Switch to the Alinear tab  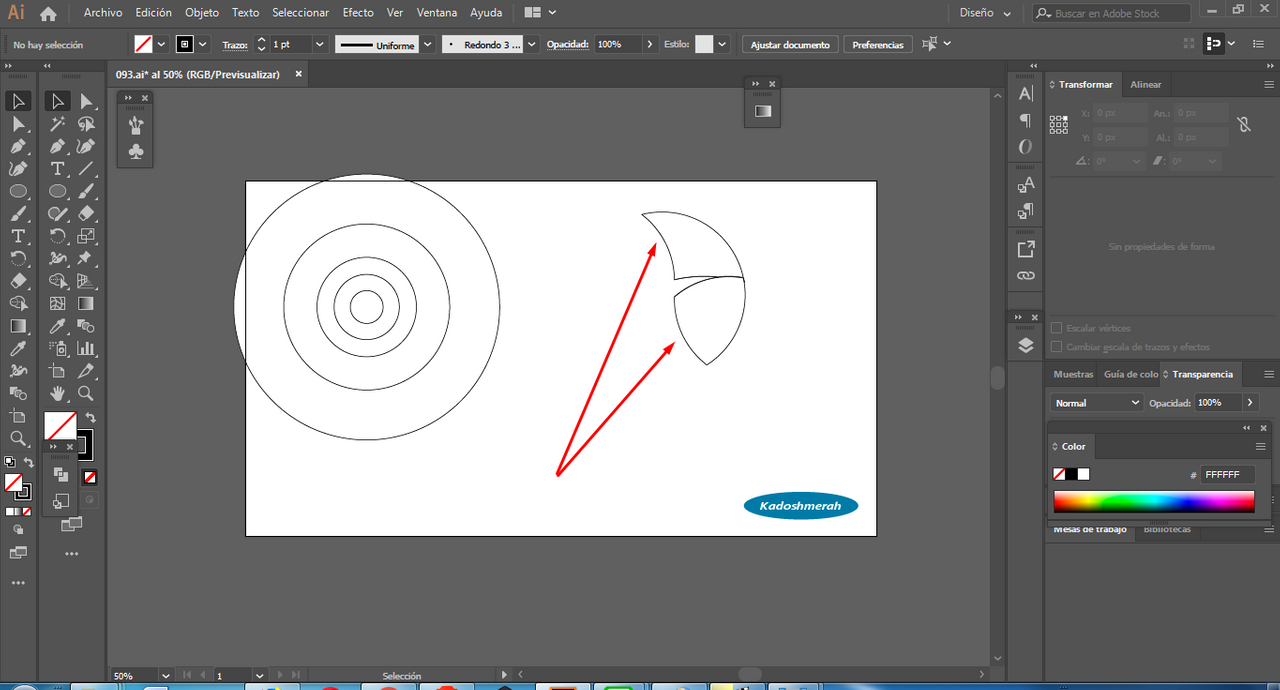pos(1146,85)
